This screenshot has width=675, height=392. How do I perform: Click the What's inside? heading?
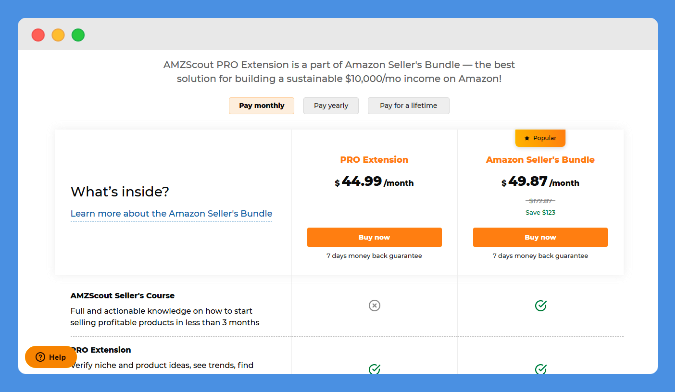tap(120, 191)
